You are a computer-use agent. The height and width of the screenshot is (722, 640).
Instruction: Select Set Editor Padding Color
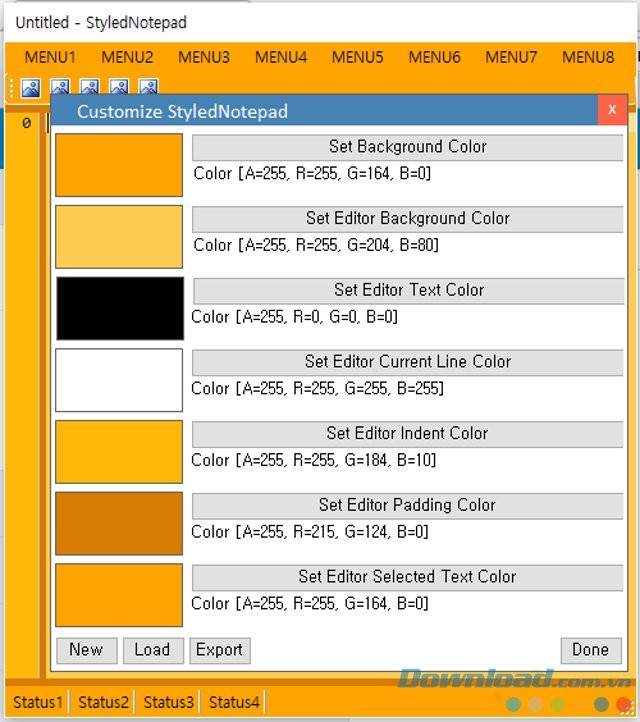click(x=407, y=505)
